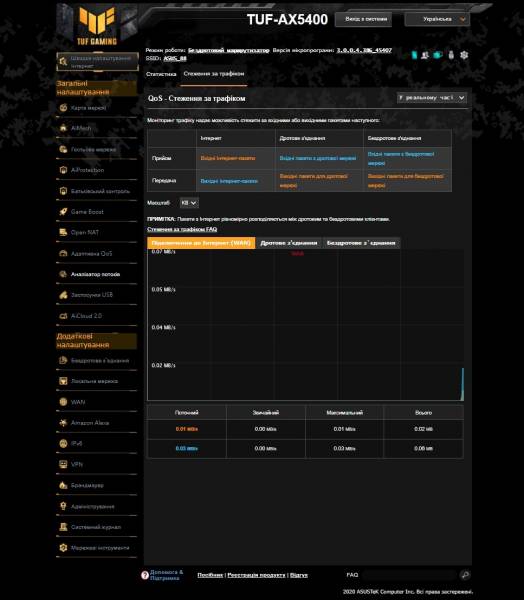This screenshot has width=524, height=600.
Task: Click the blue 0.03 current value
Action: pyautogui.click(x=186, y=448)
